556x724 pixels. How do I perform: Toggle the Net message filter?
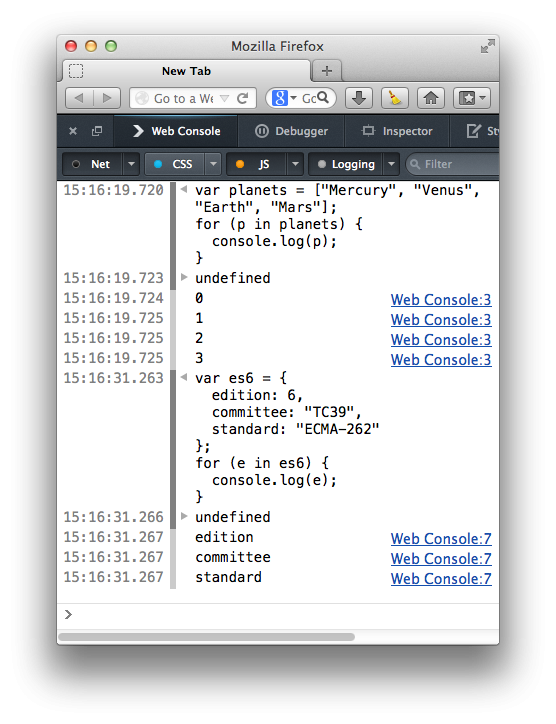click(x=93, y=164)
